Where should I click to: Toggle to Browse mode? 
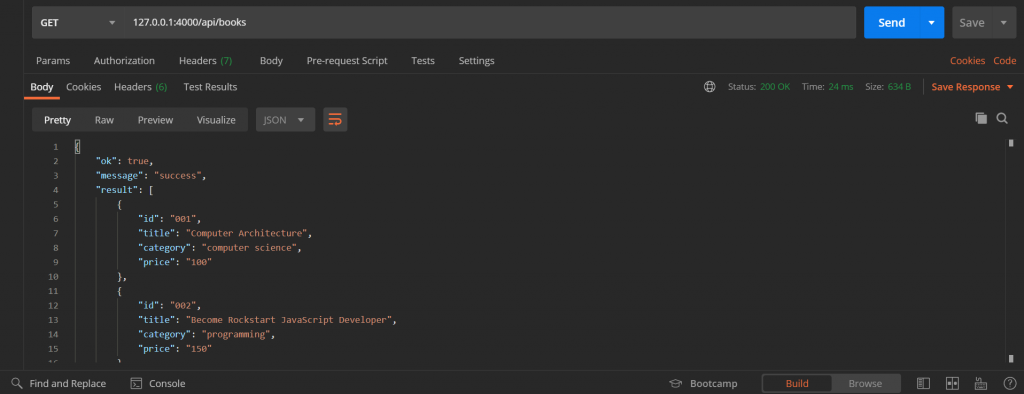click(865, 384)
